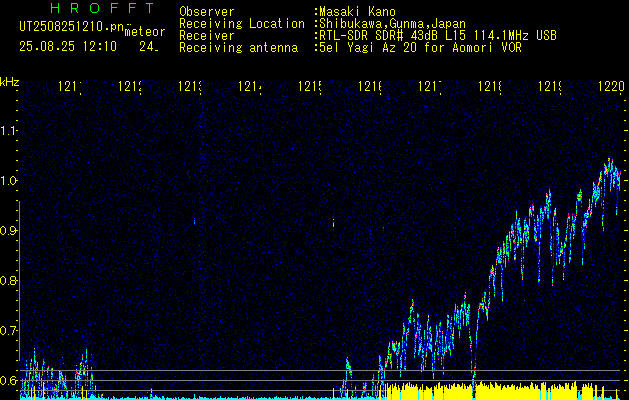Click the 1.0 kHz axis label
This screenshot has width=629, height=400.
[7, 181]
